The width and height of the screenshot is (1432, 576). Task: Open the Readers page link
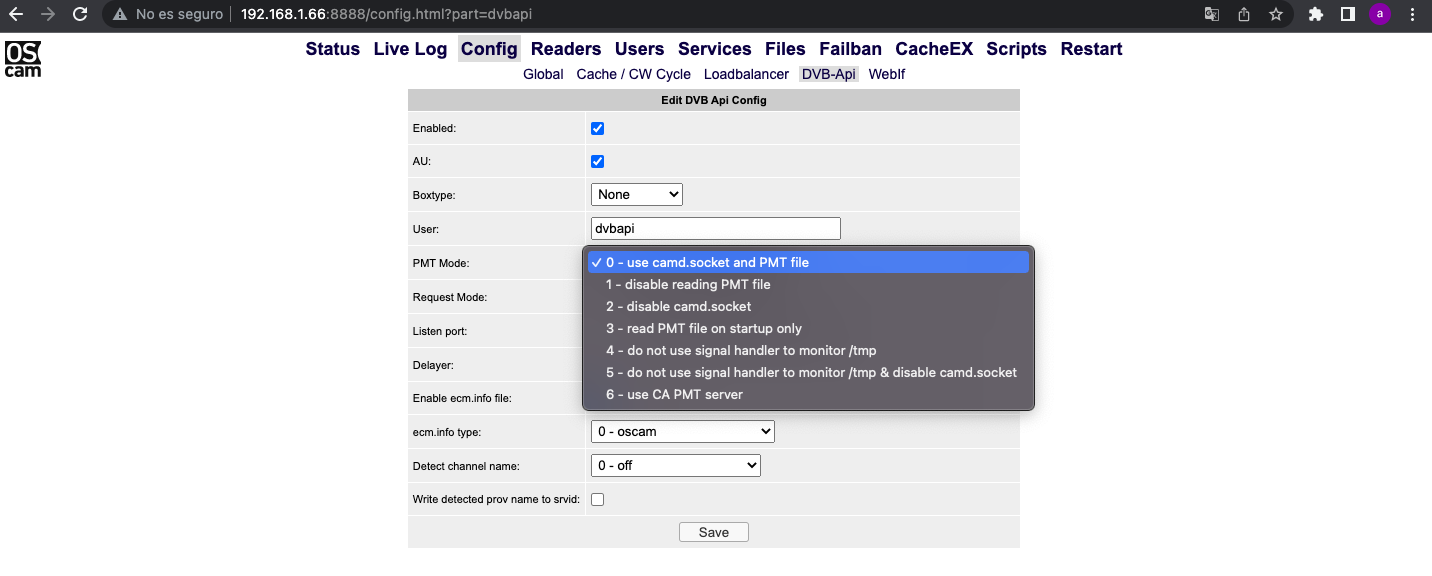(x=566, y=49)
